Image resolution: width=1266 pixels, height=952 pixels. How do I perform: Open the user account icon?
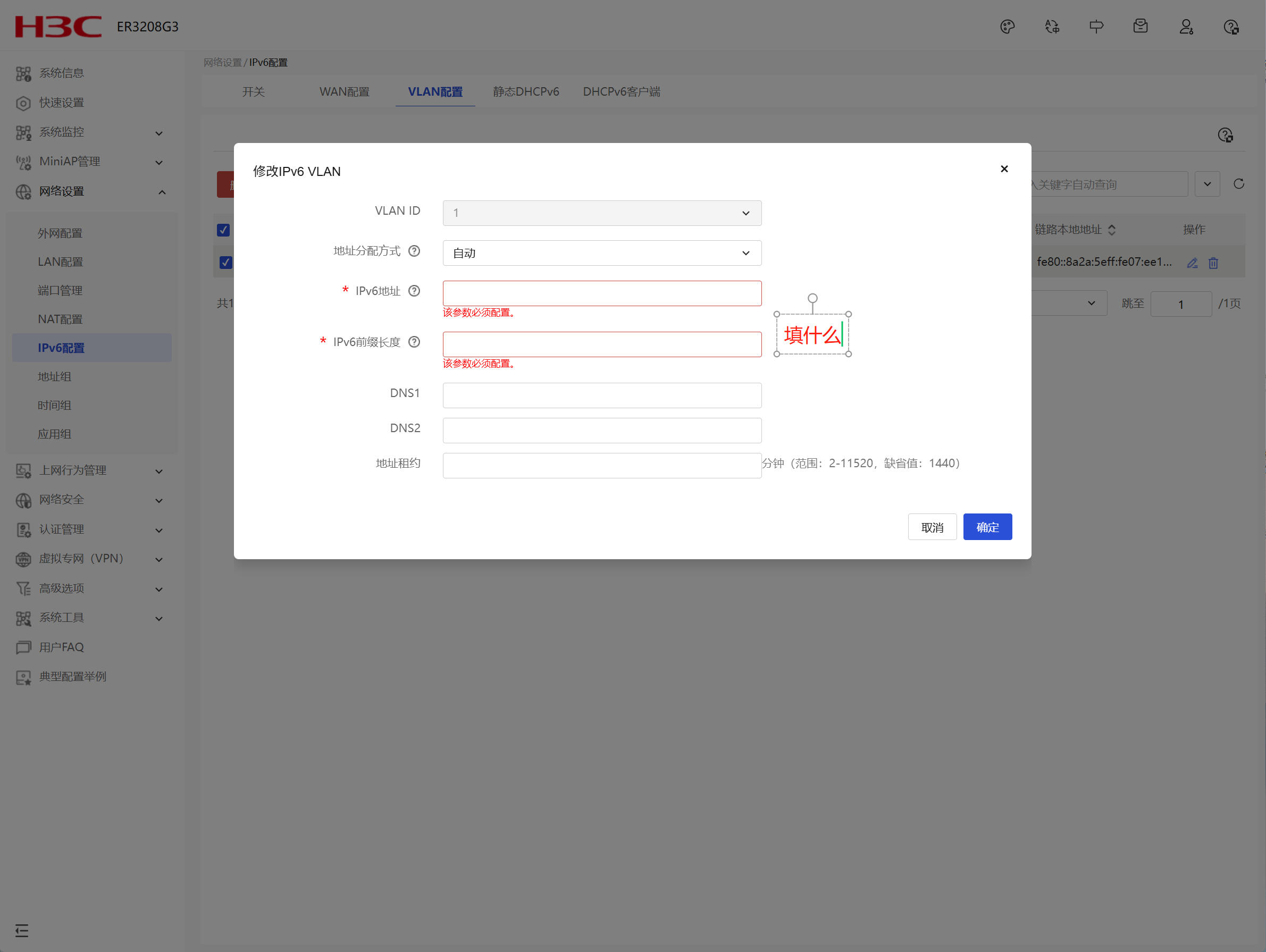tap(1186, 27)
